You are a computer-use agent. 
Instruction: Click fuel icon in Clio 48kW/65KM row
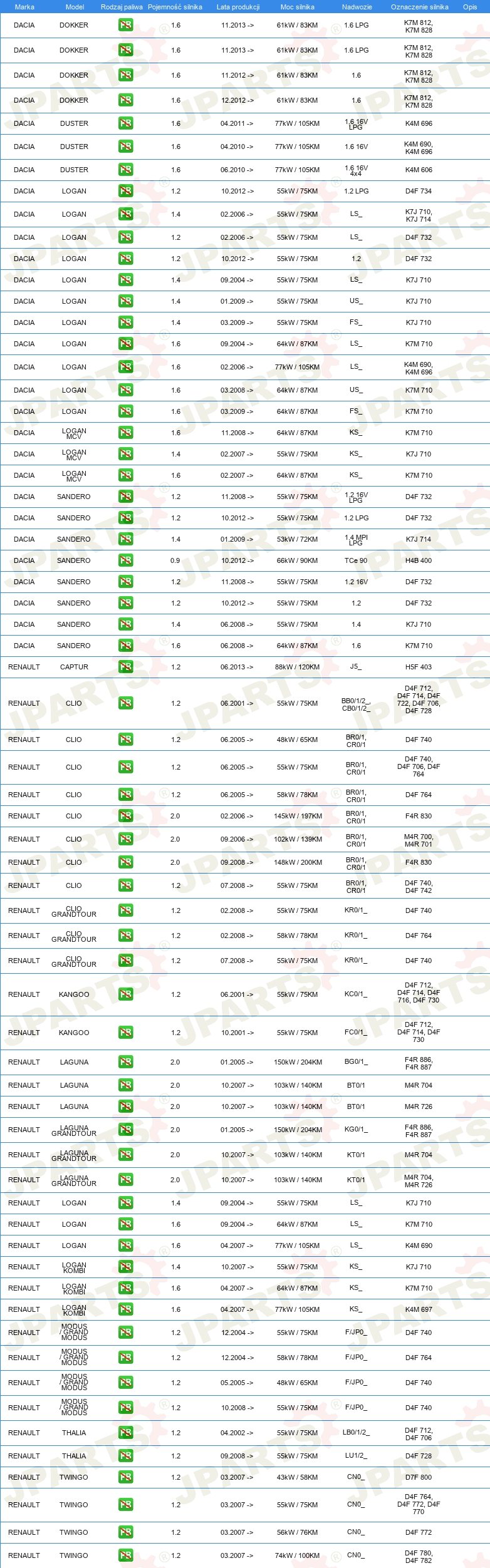coord(125,740)
